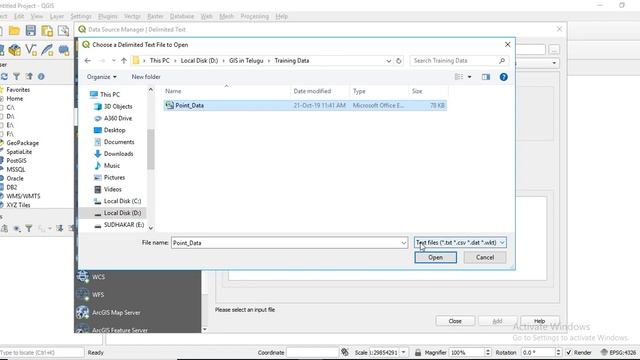
Task: Open the Raster menu
Action: tap(155, 16)
